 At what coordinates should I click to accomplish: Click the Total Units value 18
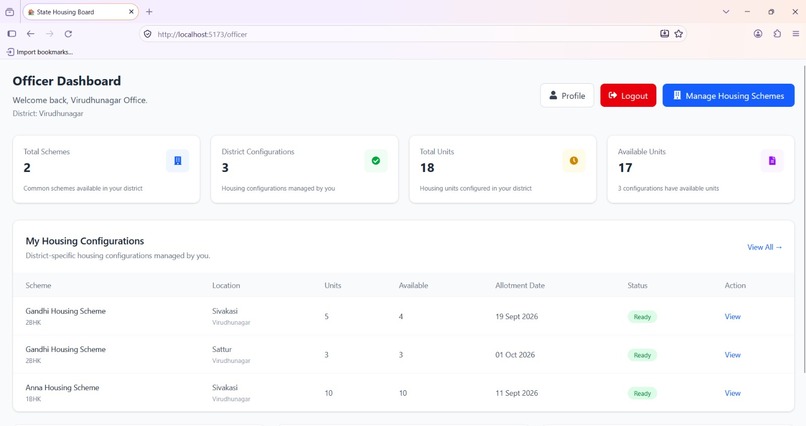[427, 168]
